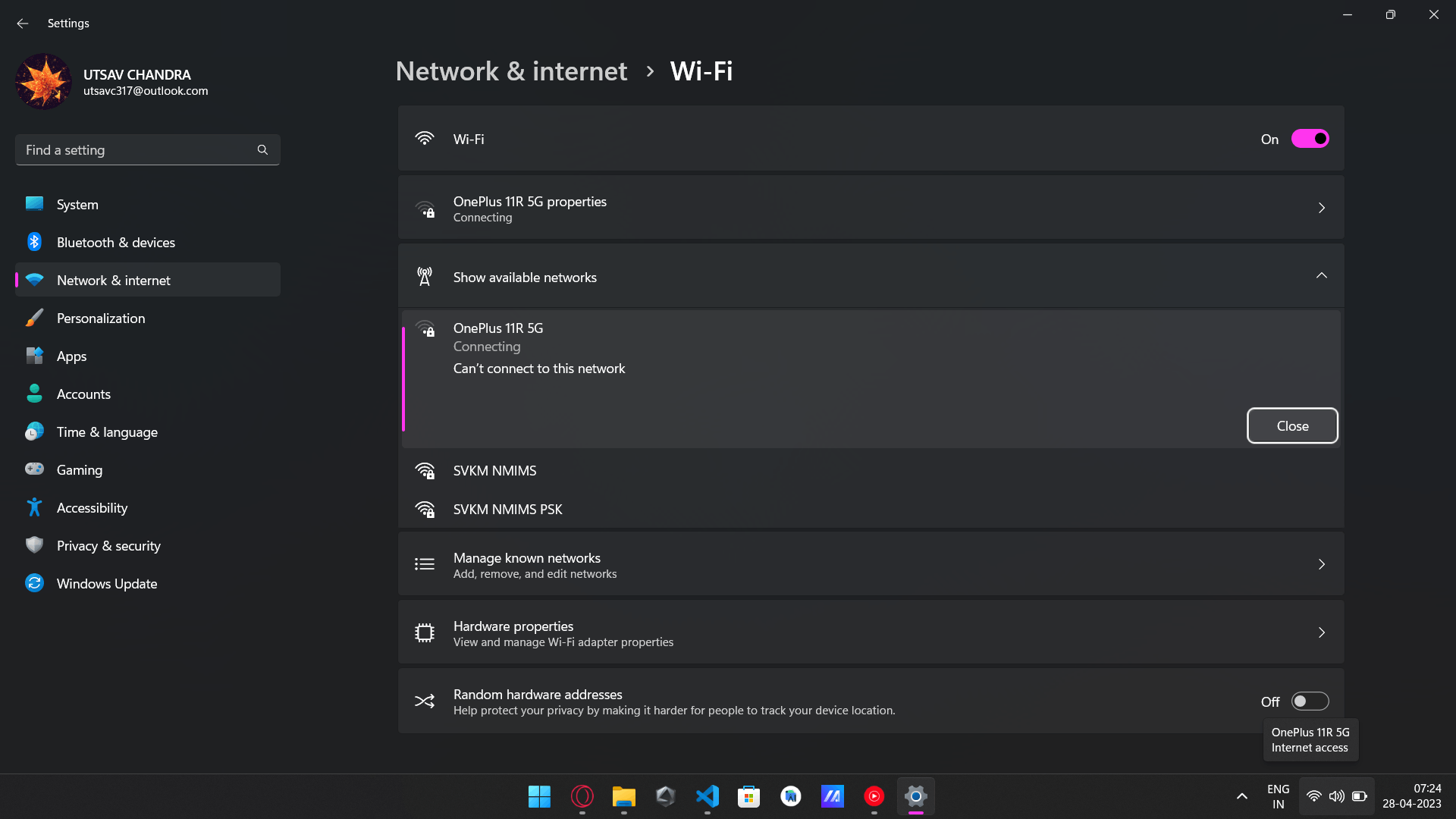Click the Hardware properties chip icon
Screen dimensions: 1456x819
pos(425,633)
